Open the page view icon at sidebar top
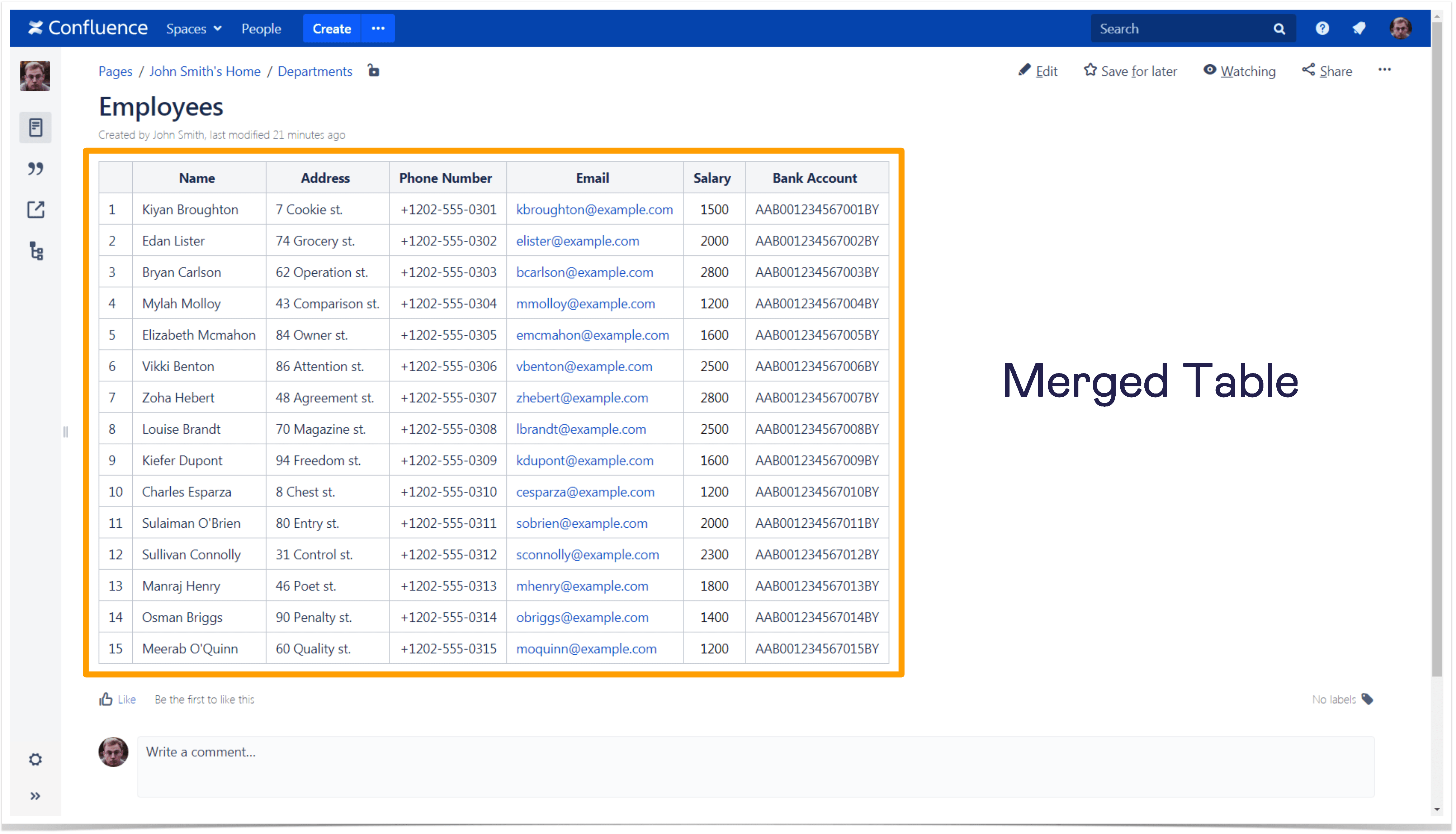 point(36,127)
